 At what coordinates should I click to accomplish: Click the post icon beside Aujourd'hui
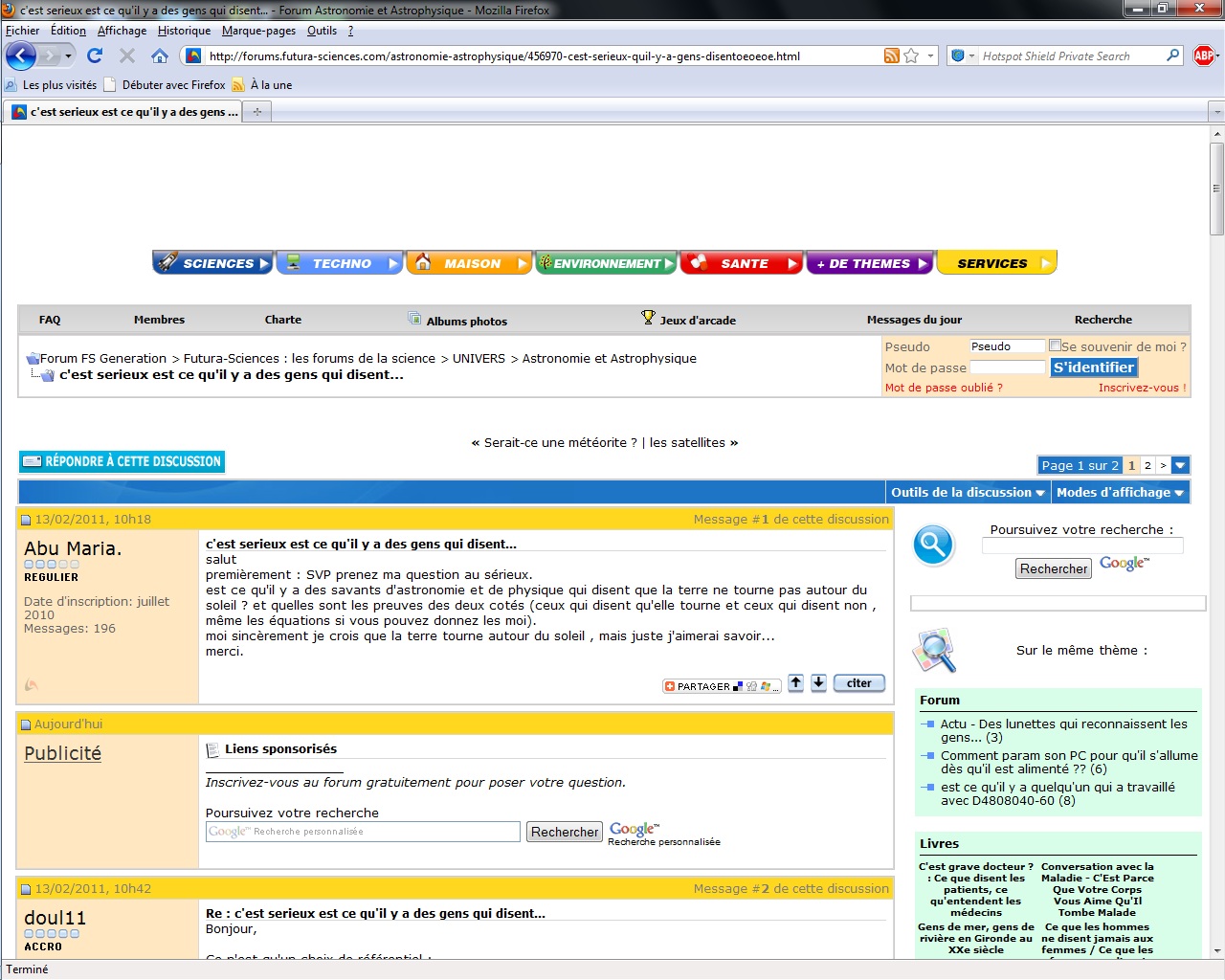click(x=27, y=724)
